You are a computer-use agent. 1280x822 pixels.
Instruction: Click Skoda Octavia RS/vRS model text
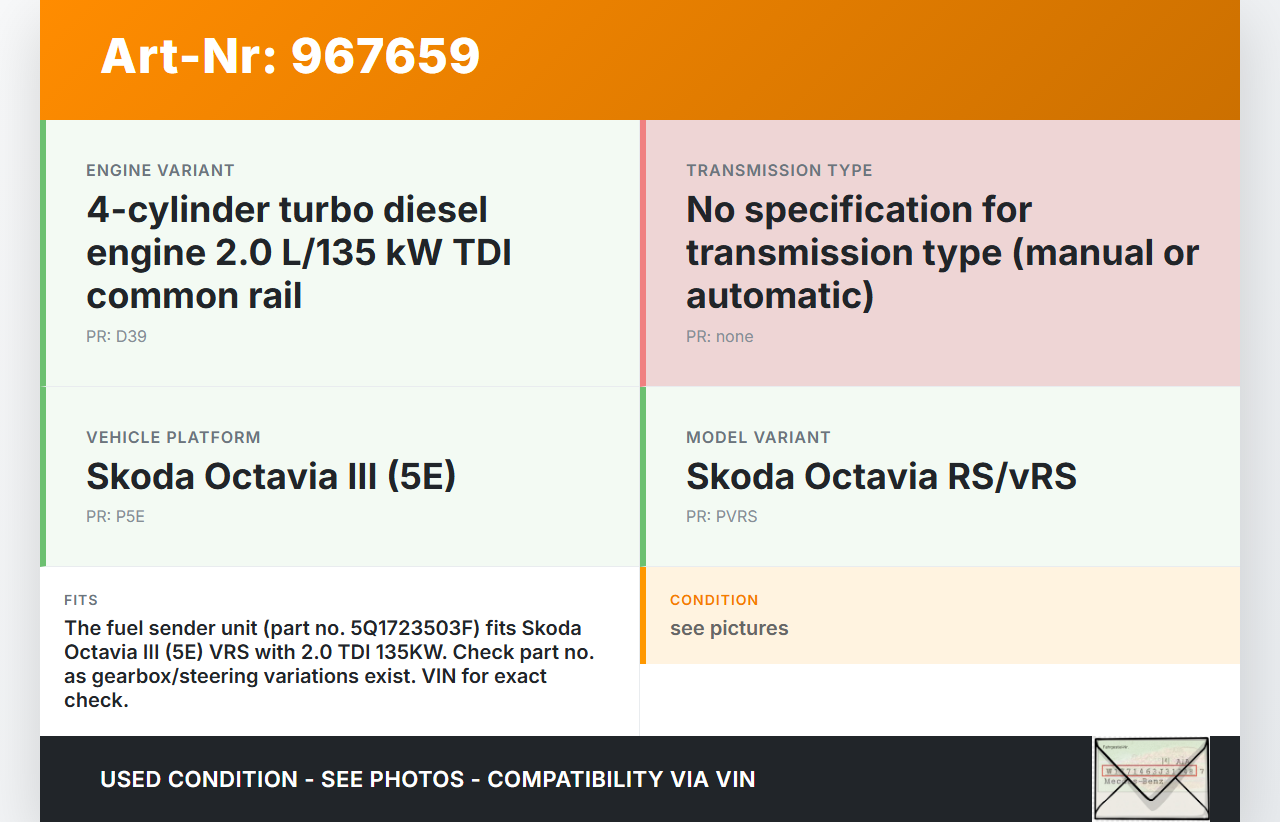[x=881, y=476]
